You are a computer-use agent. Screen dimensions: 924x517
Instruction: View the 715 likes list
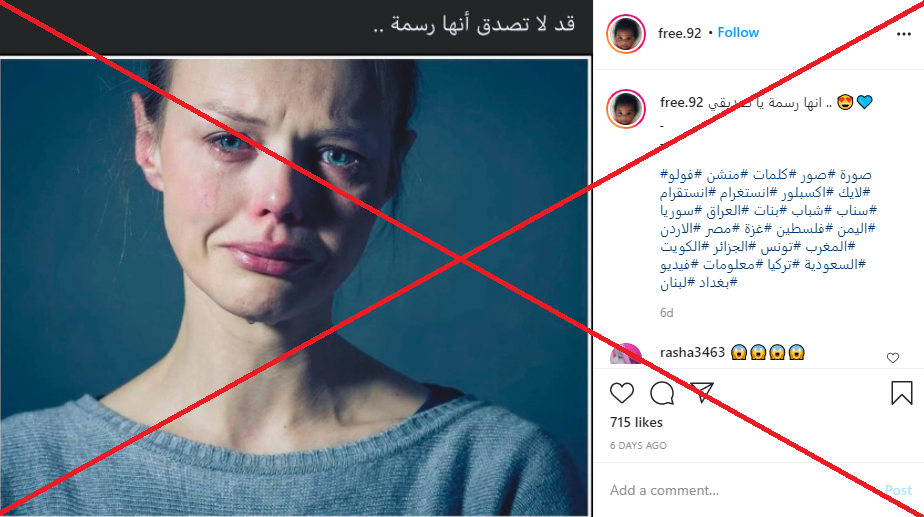tap(636, 423)
